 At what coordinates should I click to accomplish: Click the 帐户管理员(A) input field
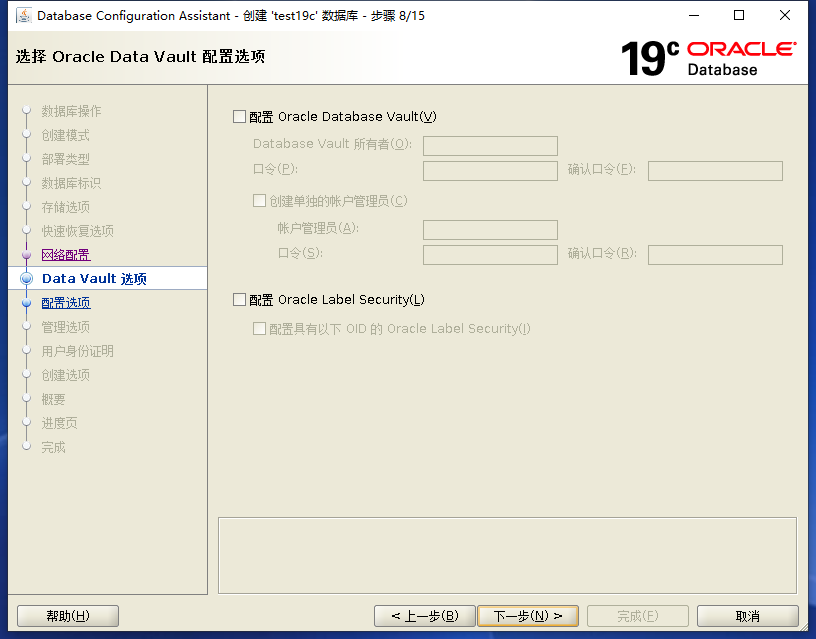[490, 230]
